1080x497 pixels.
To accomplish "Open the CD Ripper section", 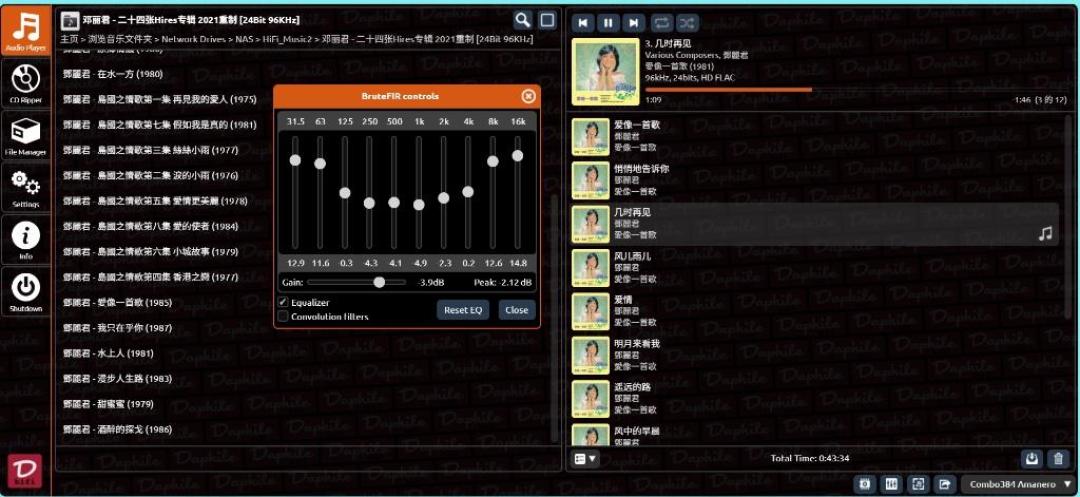I will click(x=25, y=83).
